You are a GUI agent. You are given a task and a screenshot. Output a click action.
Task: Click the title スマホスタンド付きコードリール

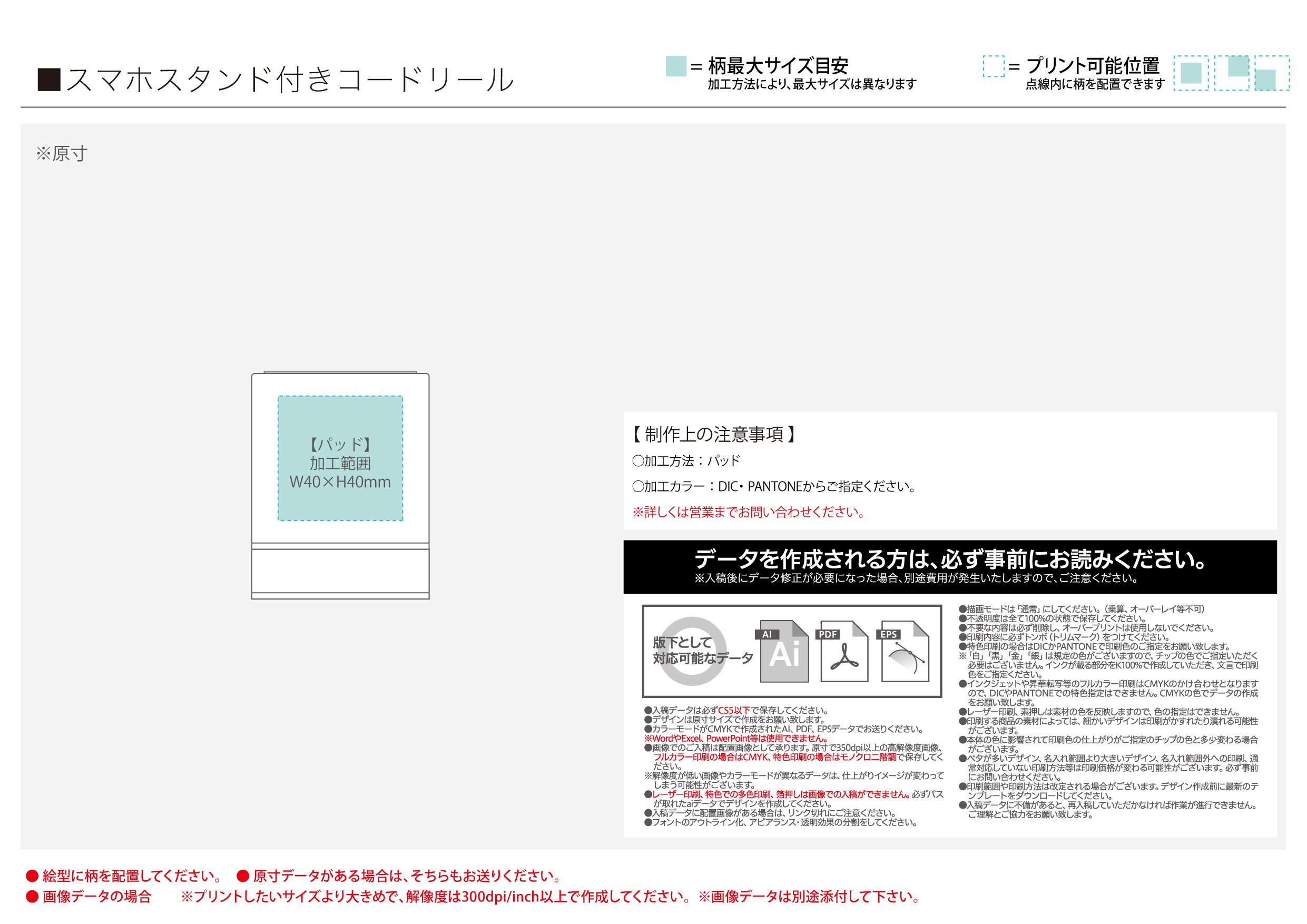click(x=290, y=80)
